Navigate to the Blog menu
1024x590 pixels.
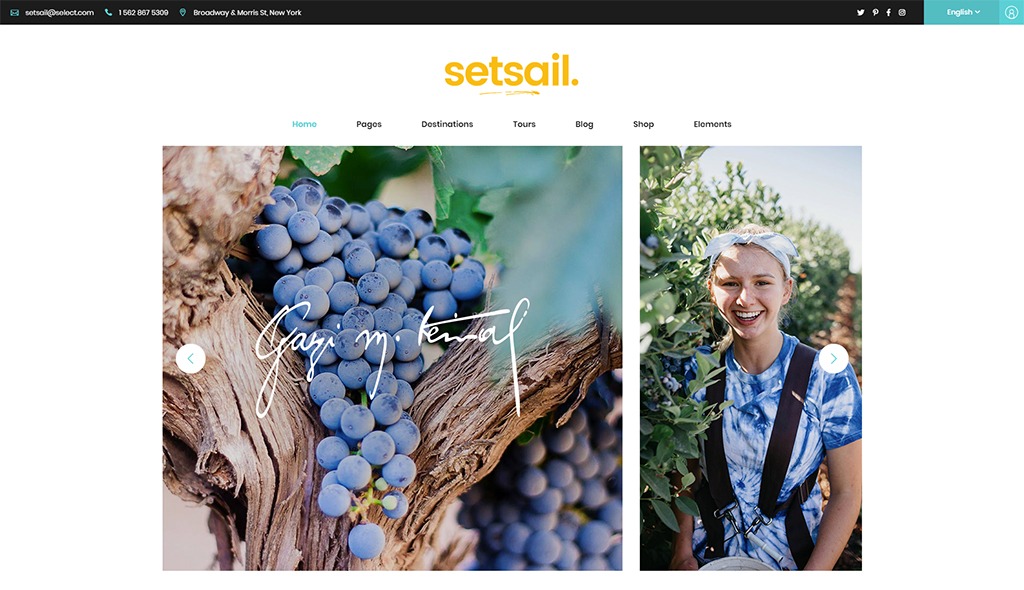pyautogui.click(x=584, y=124)
